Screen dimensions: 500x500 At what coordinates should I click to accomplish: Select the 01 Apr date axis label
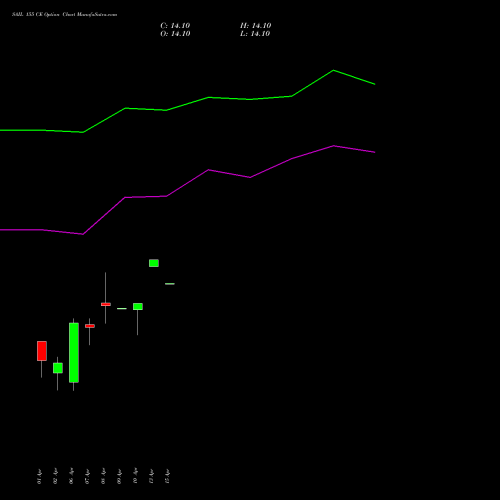(x=39, y=476)
